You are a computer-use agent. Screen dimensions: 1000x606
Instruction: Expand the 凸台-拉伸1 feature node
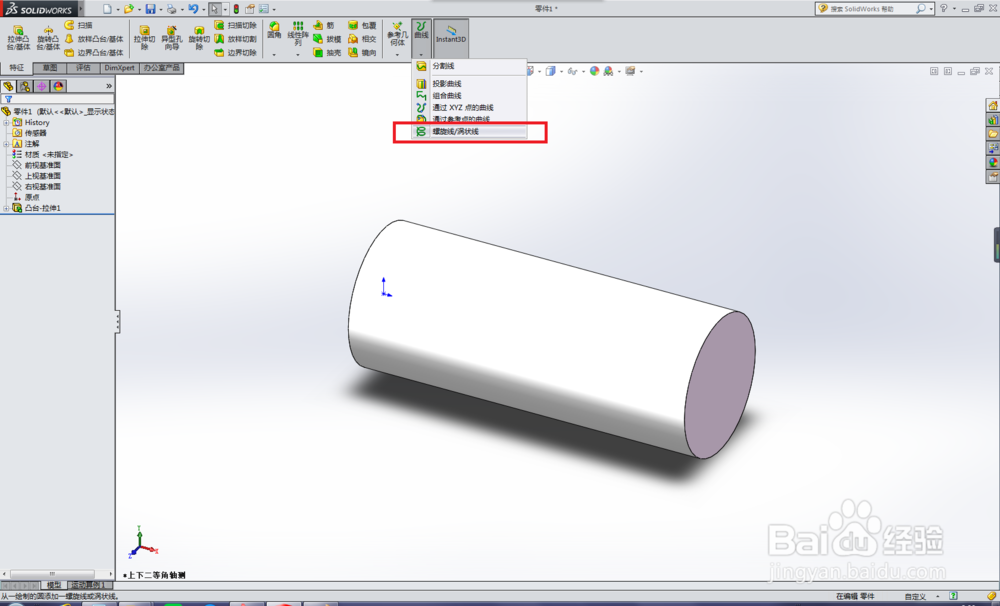click(6, 209)
